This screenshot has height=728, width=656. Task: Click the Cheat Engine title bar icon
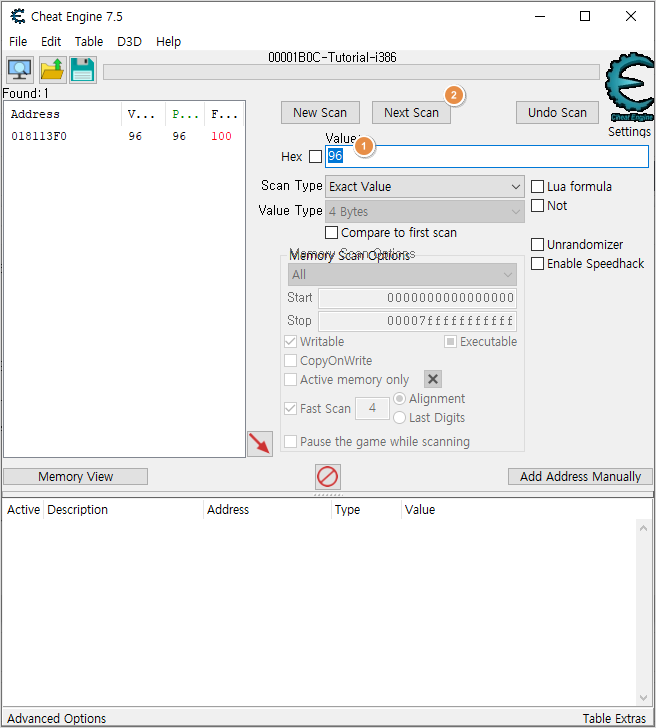tap(18, 16)
